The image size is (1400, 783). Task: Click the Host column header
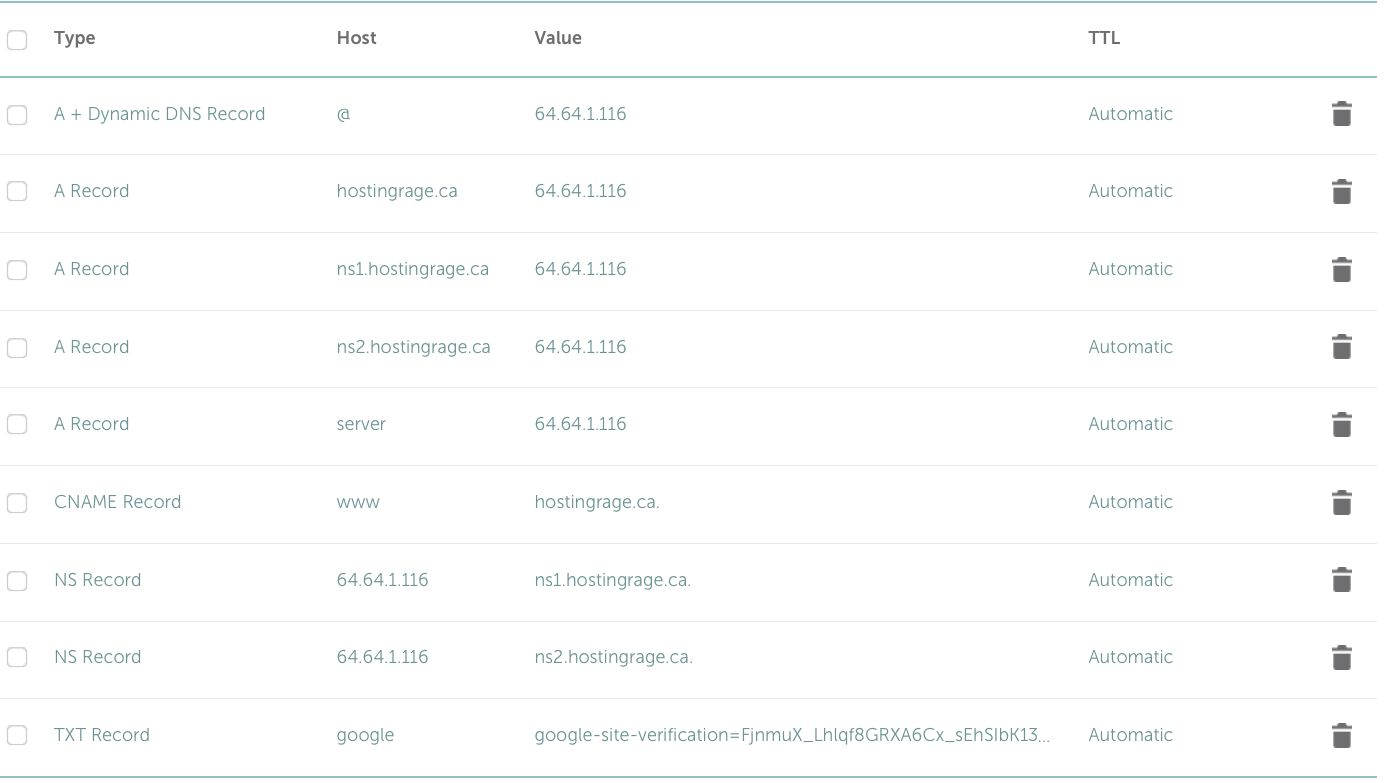357,38
